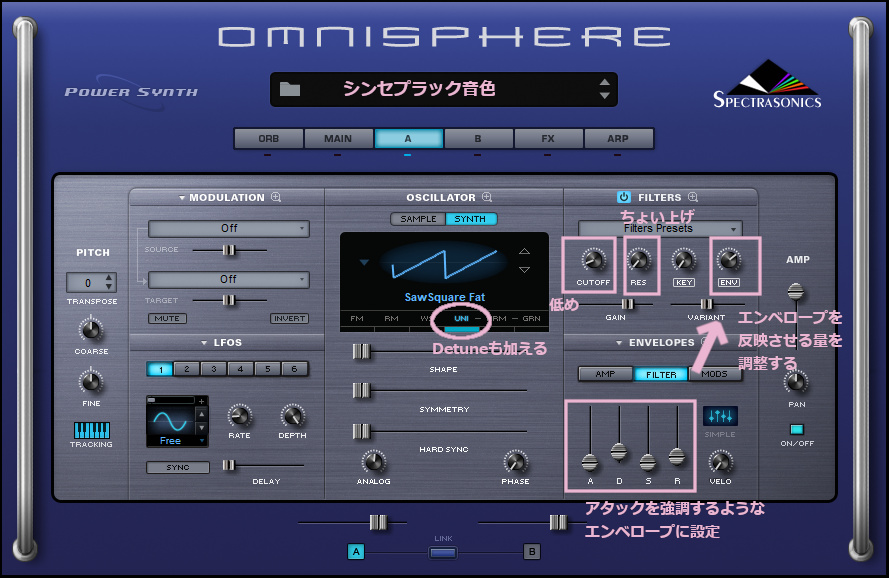
Task: Show the MODS envelope
Action: tap(714, 374)
